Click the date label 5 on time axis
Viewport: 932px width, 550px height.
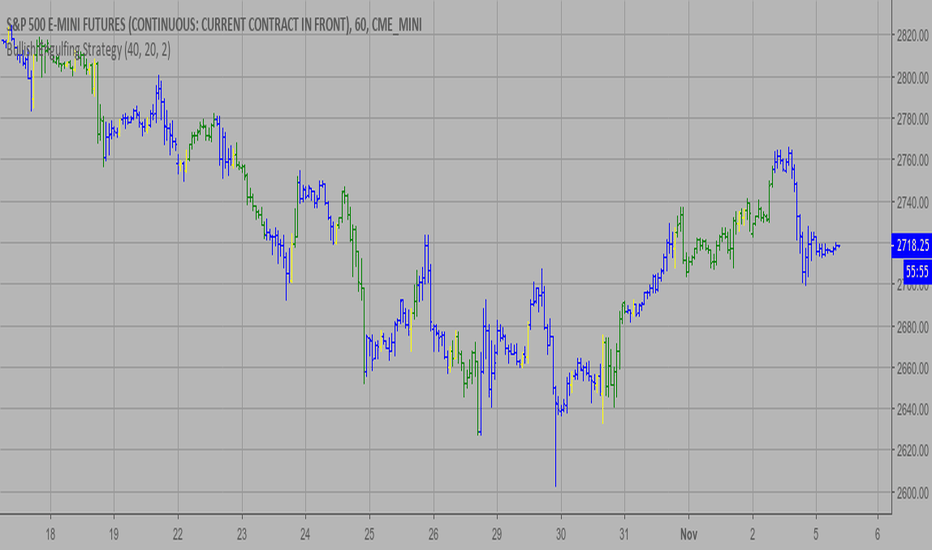click(816, 535)
